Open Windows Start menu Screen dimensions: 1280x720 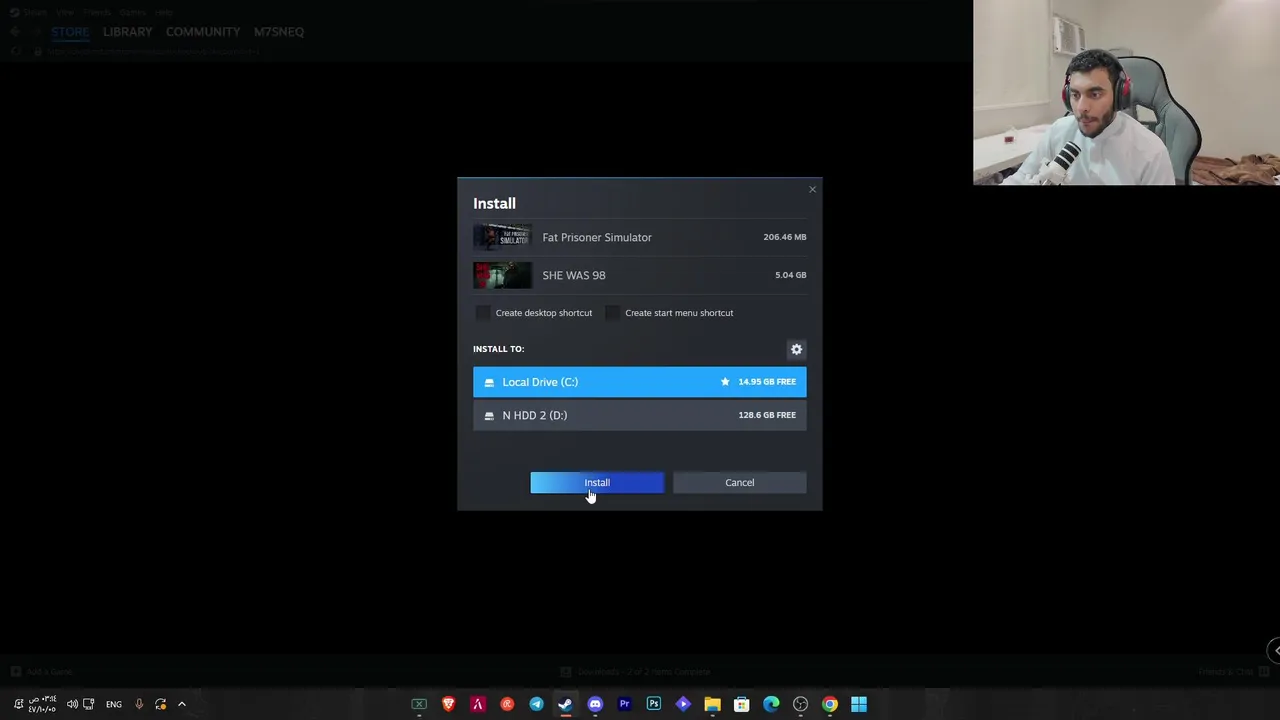click(859, 704)
